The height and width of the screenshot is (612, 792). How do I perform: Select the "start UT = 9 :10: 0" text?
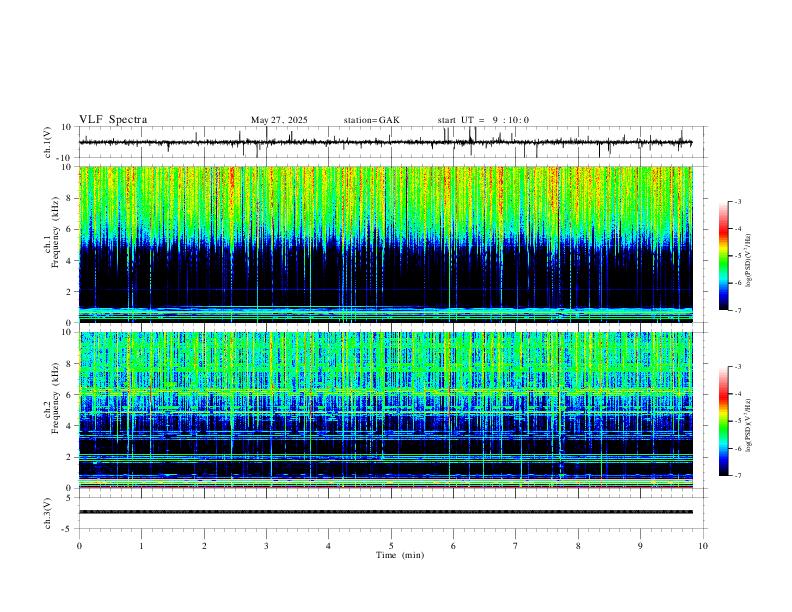pyautogui.click(x=483, y=120)
